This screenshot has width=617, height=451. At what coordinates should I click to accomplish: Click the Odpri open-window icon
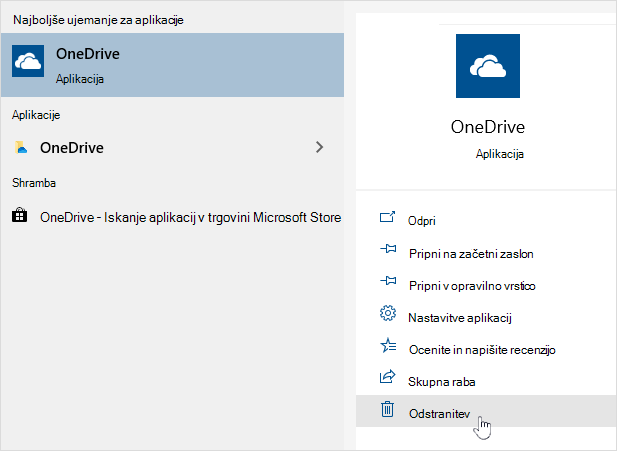(x=388, y=217)
